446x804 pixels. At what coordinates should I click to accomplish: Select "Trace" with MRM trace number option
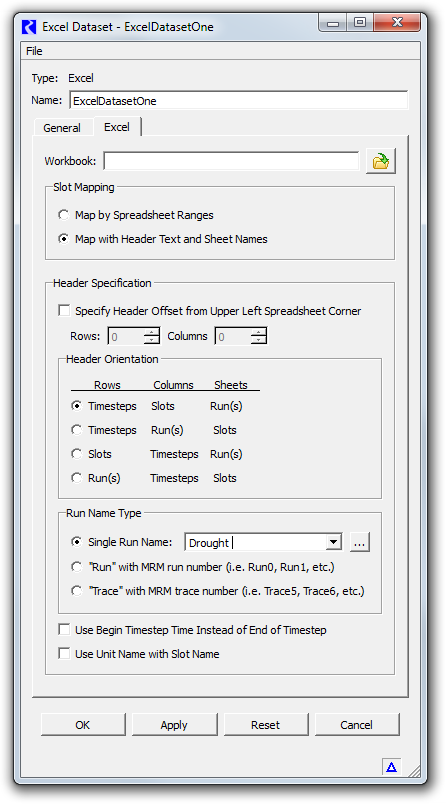[77, 591]
